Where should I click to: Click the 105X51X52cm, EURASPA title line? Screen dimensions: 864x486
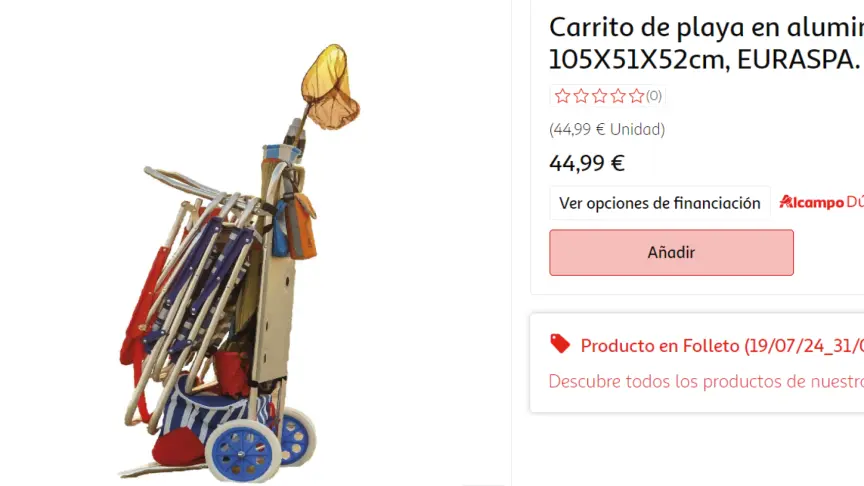[x=705, y=60]
